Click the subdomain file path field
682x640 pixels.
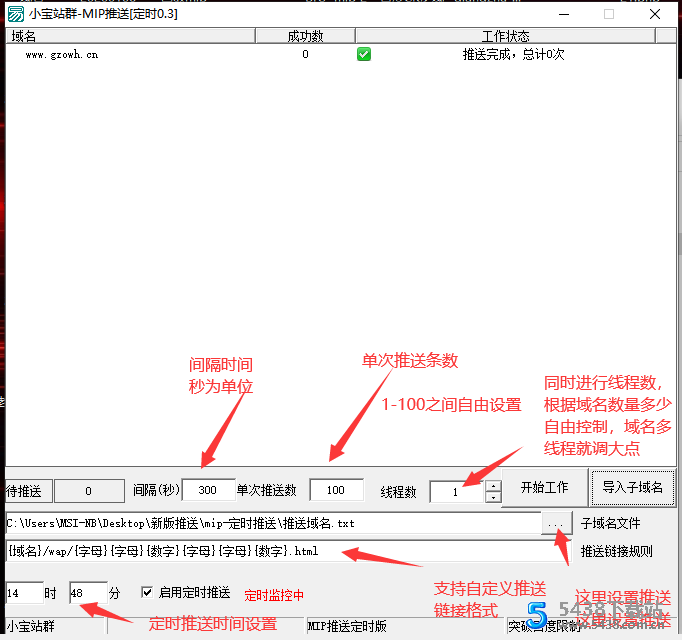coord(273,523)
